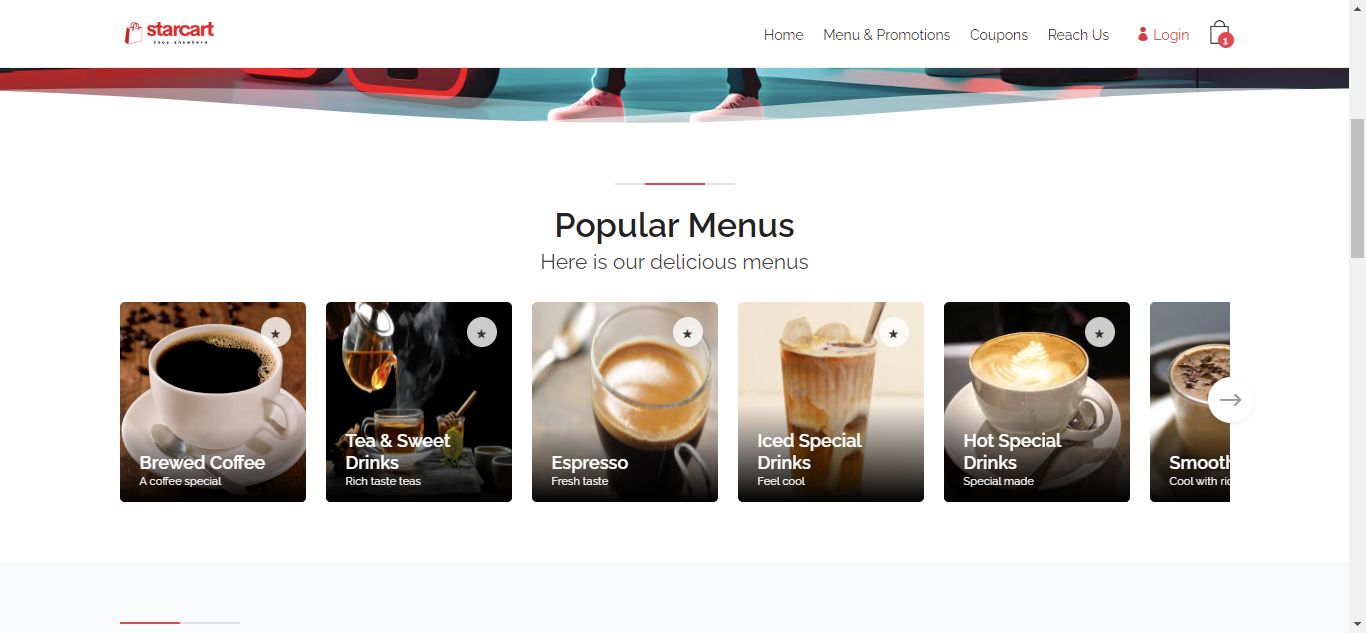
Task: Toggle star favorite on Espresso card
Action: pyautogui.click(x=688, y=332)
